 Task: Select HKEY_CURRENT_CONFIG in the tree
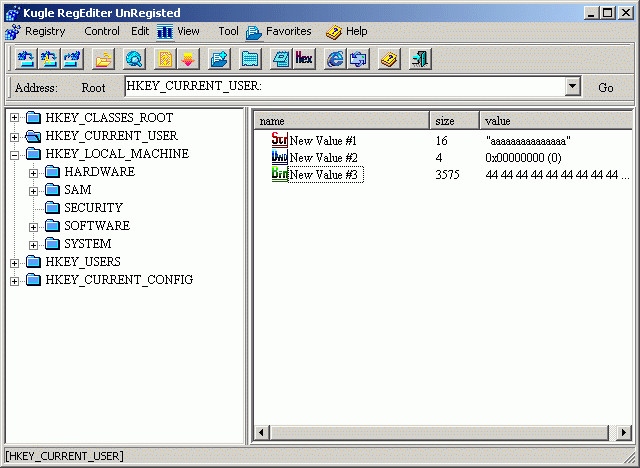click(x=119, y=280)
